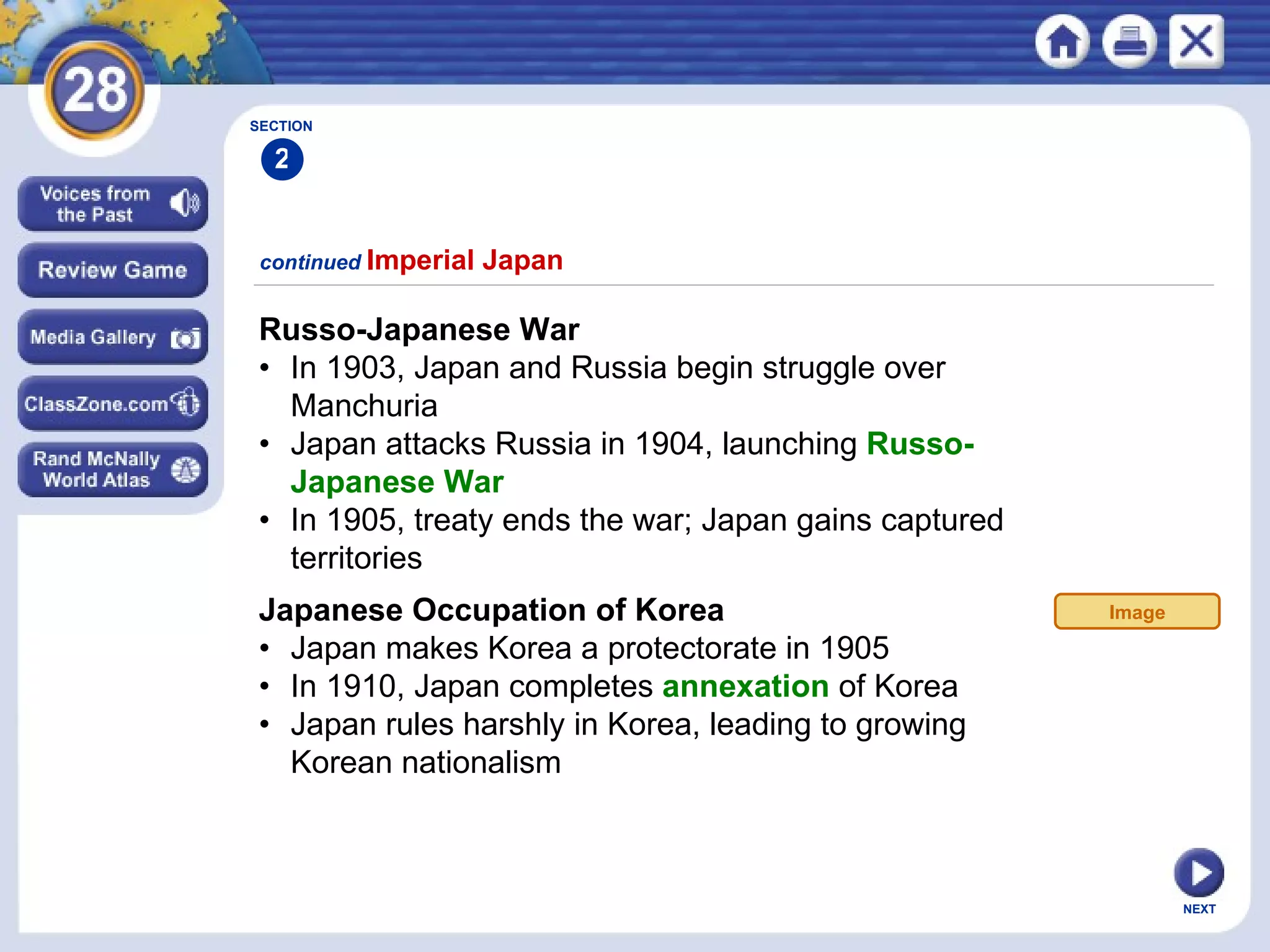This screenshot has height=952, width=1270.
Task: Click the camera icon on Media Gallery
Action: click(x=186, y=338)
